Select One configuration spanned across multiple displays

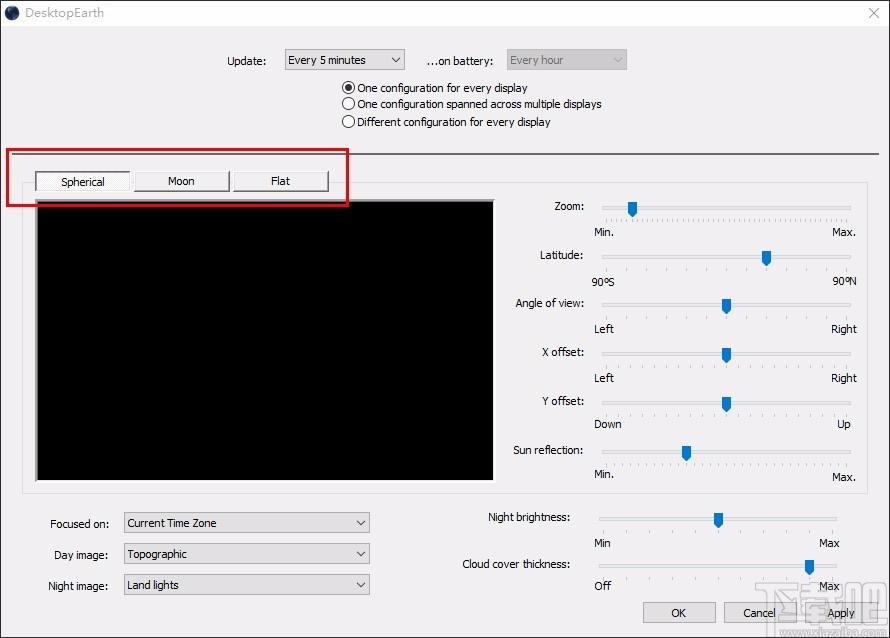[x=472, y=104]
